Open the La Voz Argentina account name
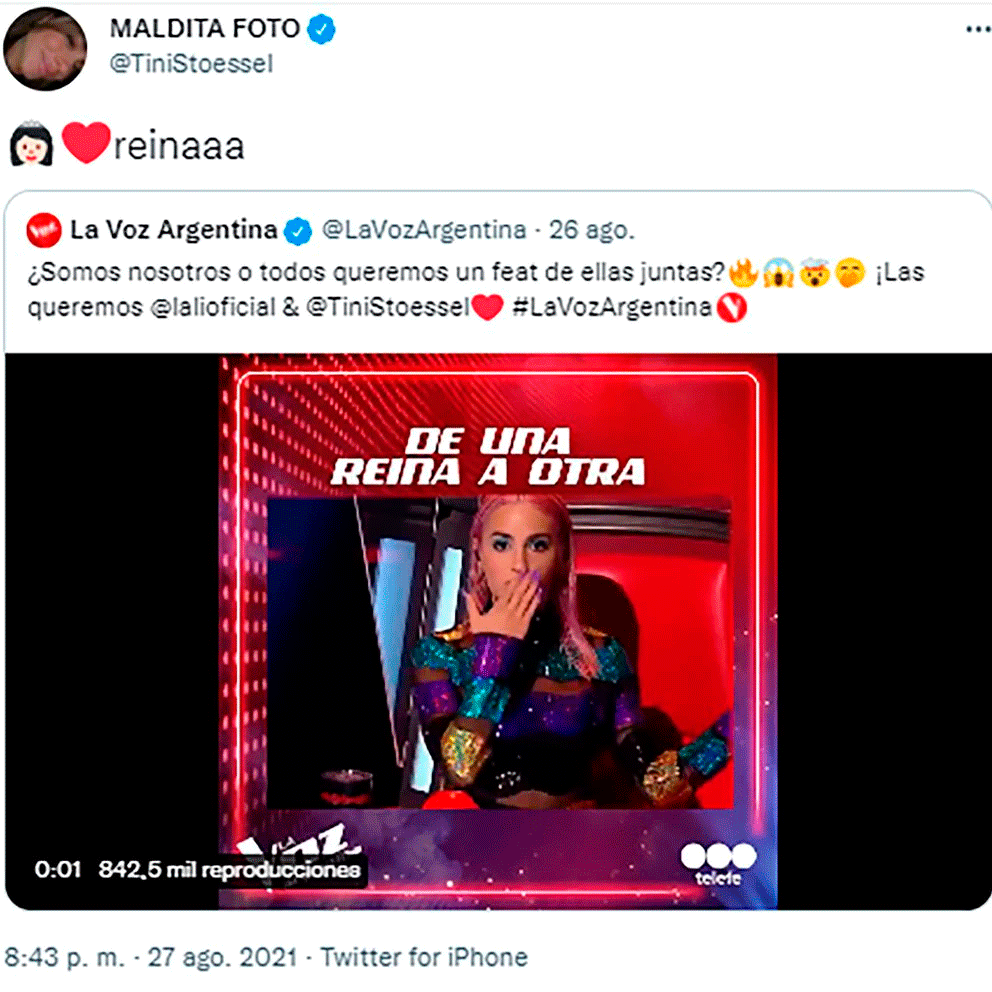Screen dimensions: 992x992 pyautogui.click(x=174, y=230)
